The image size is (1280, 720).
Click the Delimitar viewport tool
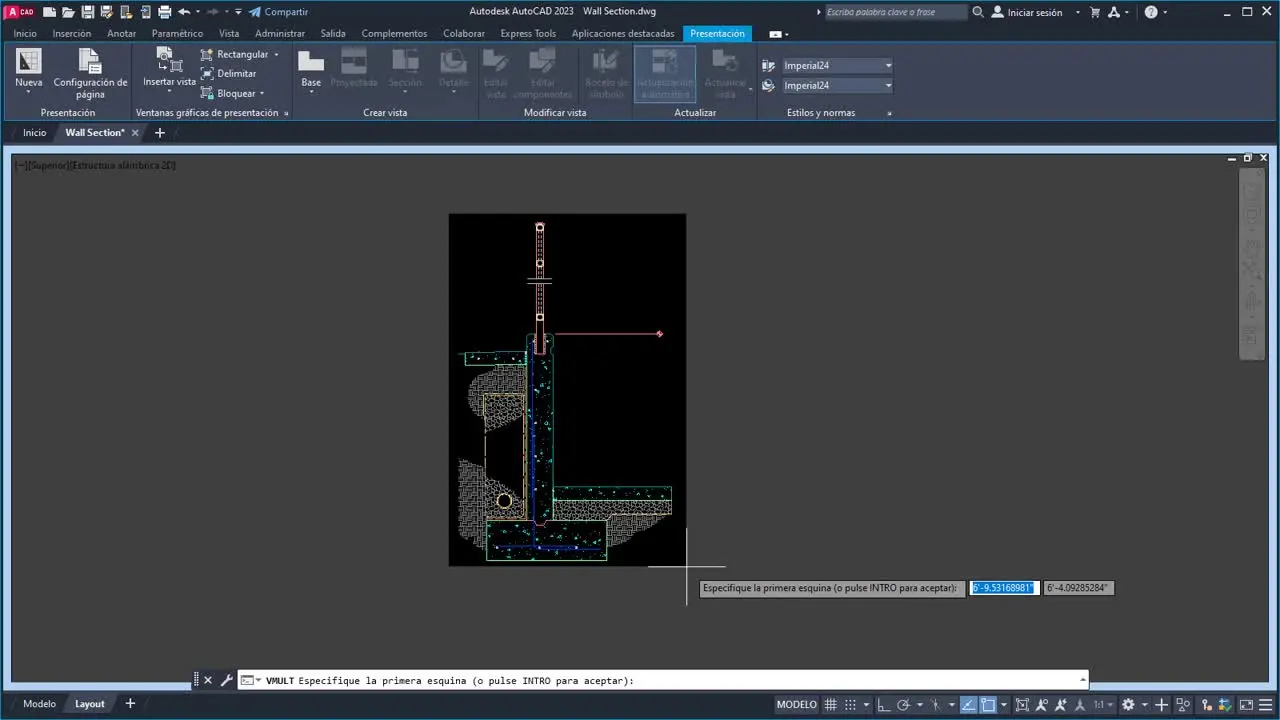pos(236,73)
